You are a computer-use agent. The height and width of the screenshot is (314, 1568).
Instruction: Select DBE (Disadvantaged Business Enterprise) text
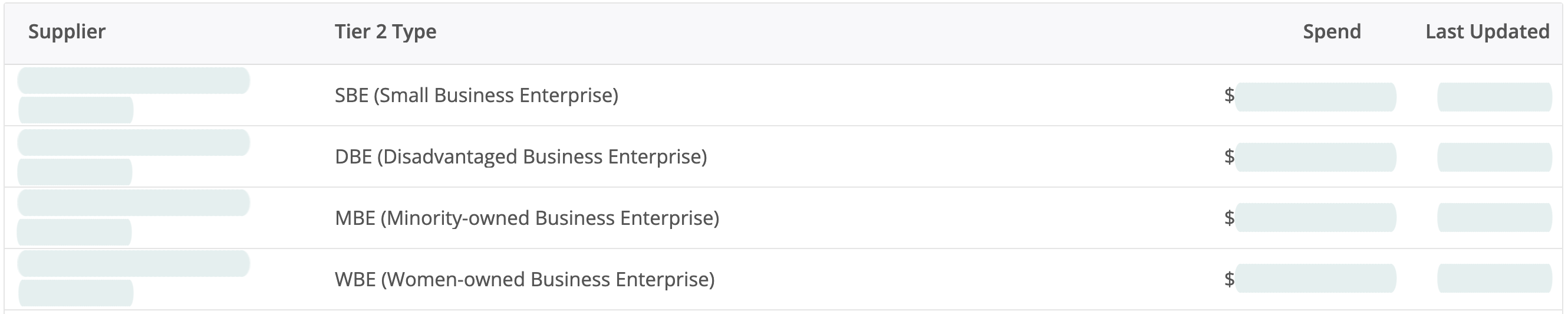click(x=521, y=156)
